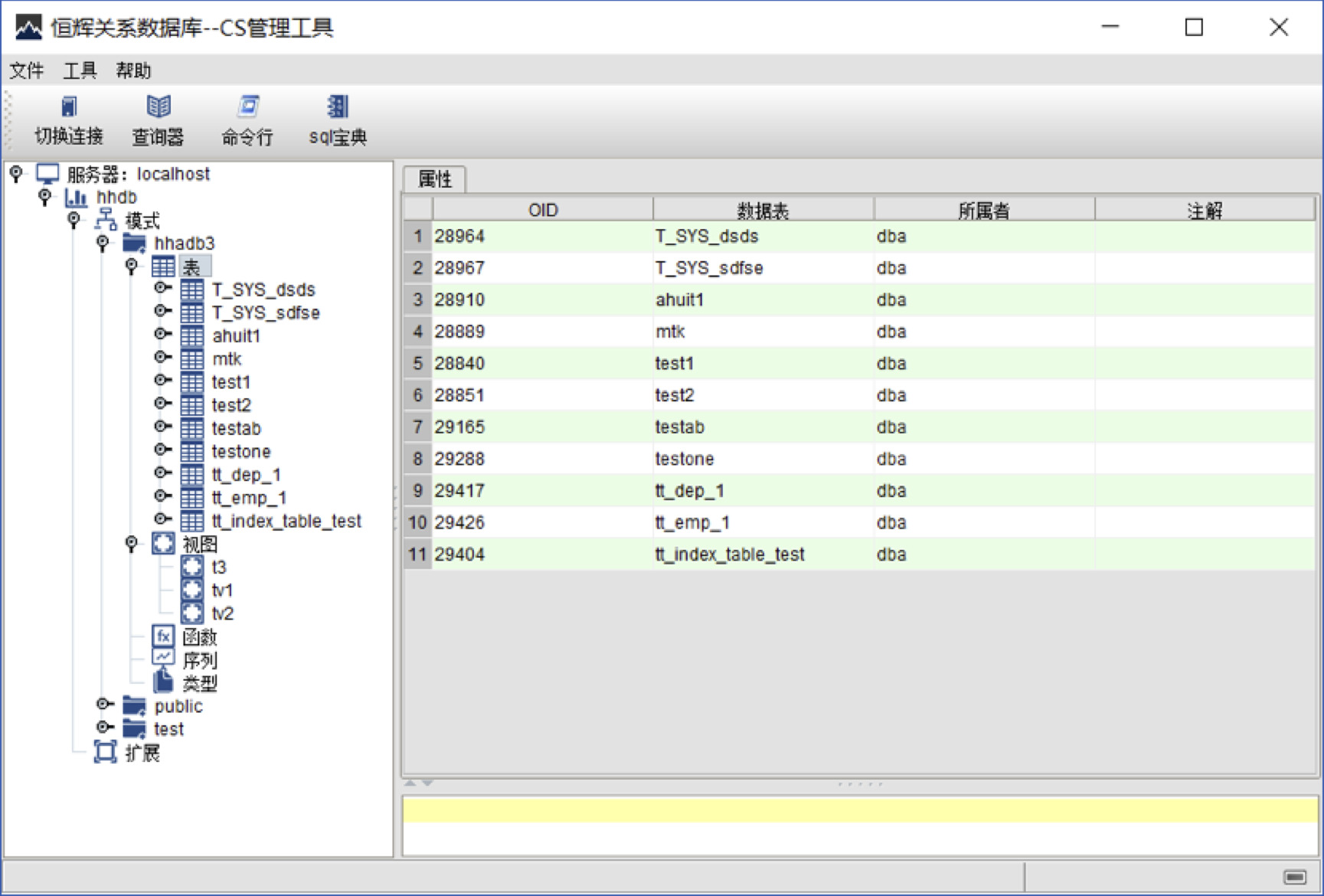Image resolution: width=1324 pixels, height=896 pixels.
Task: Sort by the OID column header
Action: pyautogui.click(x=542, y=210)
